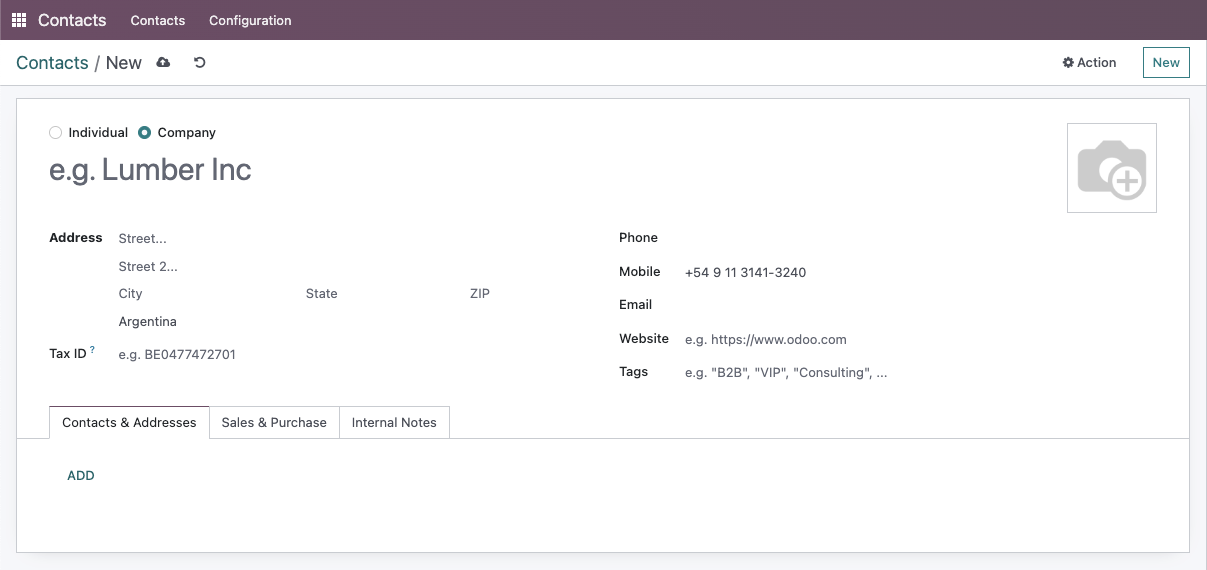The width and height of the screenshot is (1207, 570).
Task: Open the Action gear menu
Action: point(1089,63)
